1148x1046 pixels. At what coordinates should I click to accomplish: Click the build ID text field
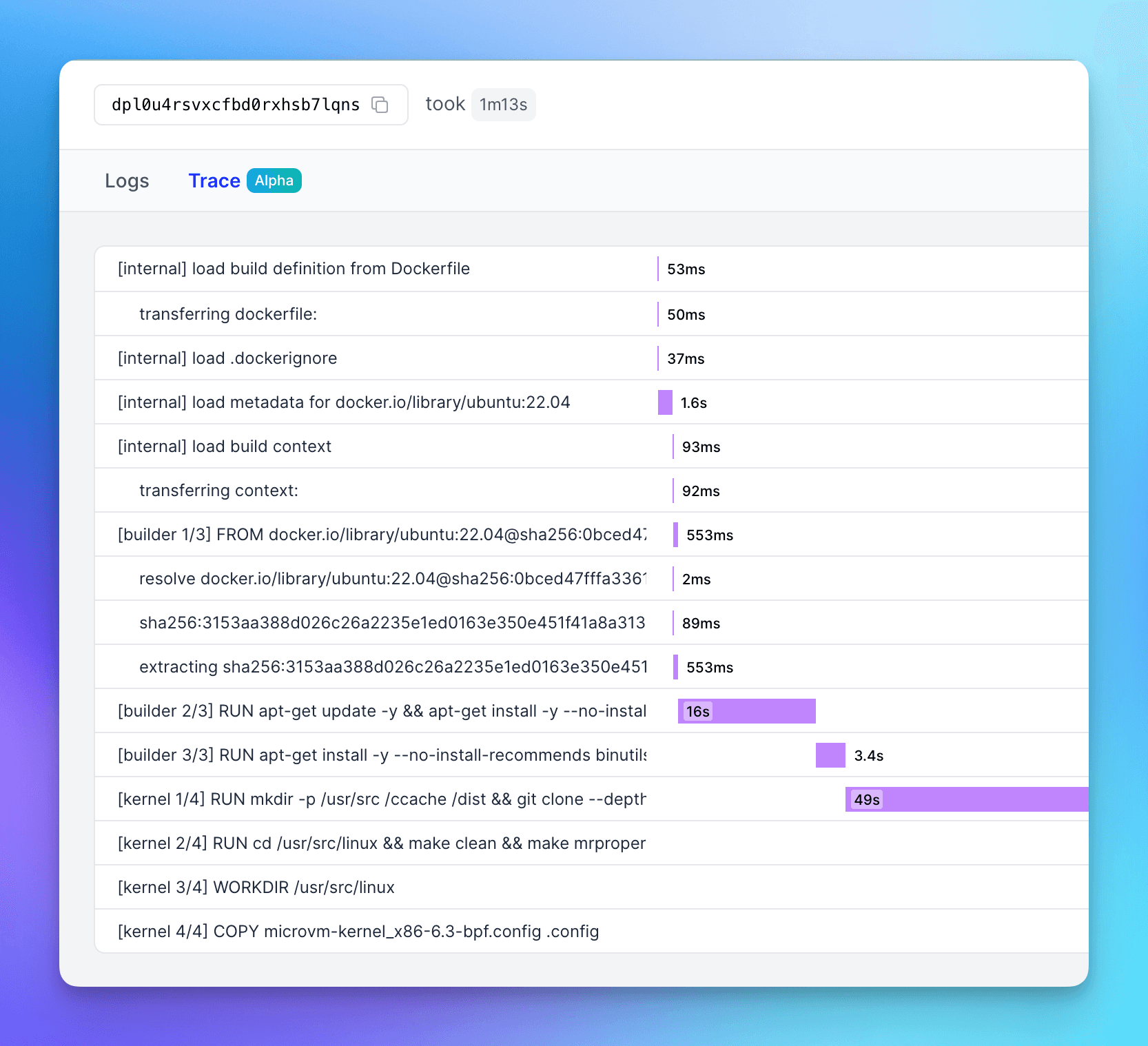click(235, 105)
